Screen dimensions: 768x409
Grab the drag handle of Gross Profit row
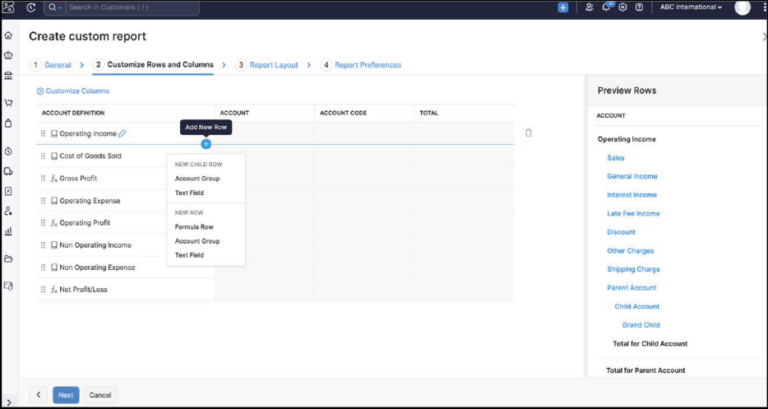tap(43, 178)
